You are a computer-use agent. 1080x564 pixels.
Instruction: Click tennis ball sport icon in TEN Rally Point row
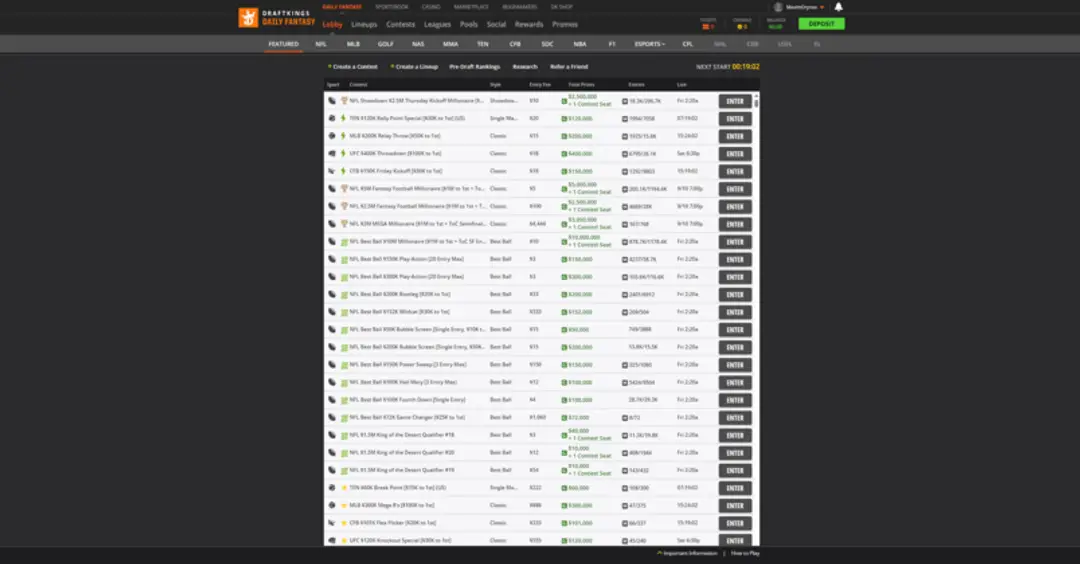tap(332, 118)
